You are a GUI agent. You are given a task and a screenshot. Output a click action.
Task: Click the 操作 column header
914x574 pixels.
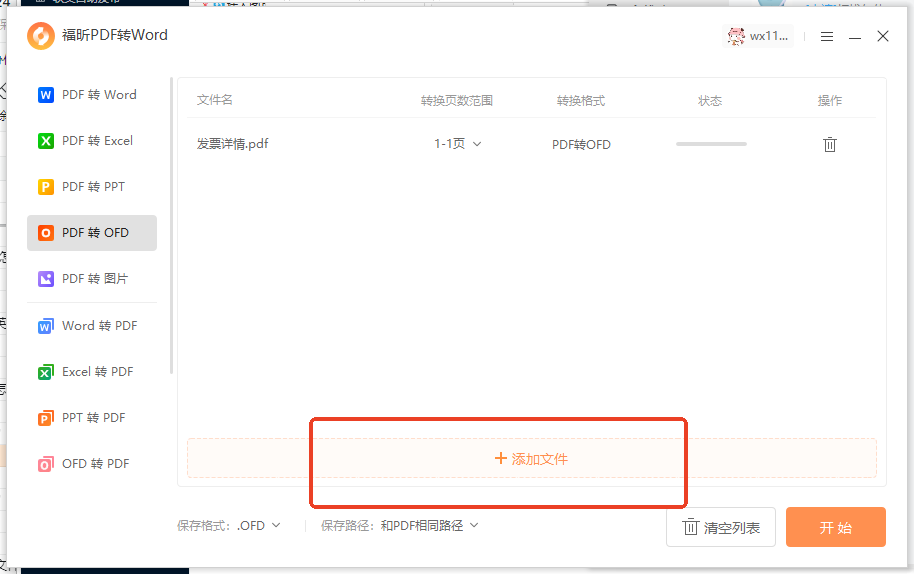click(x=829, y=101)
